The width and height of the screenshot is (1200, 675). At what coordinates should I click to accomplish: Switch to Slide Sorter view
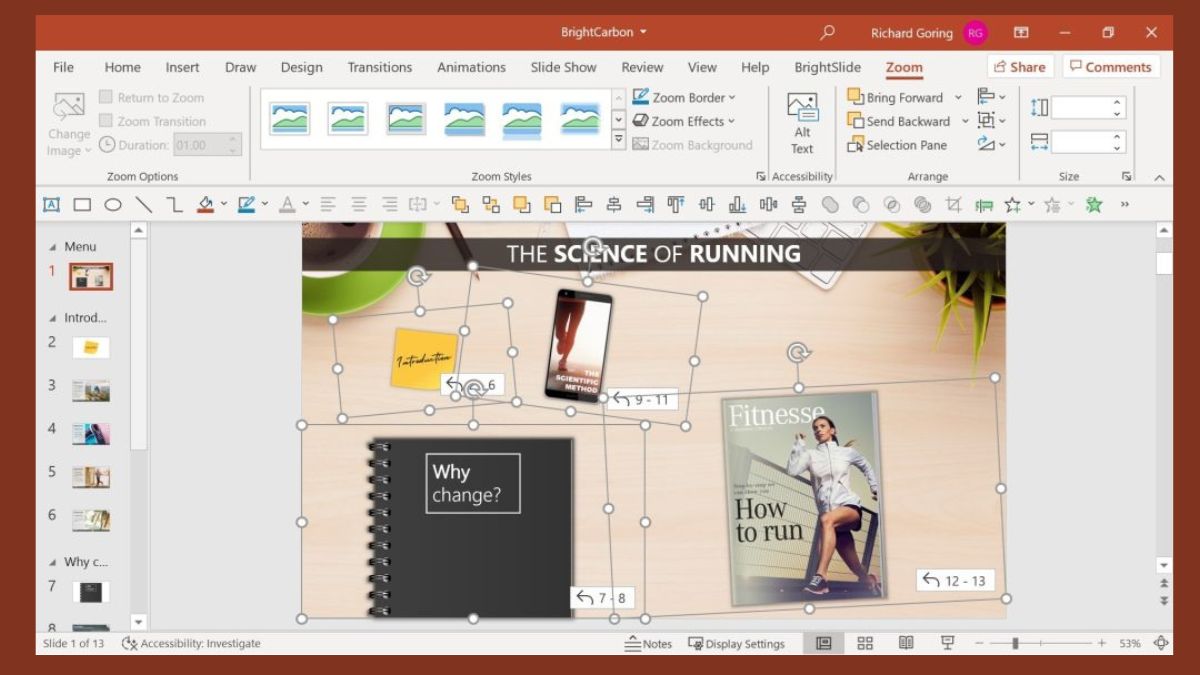point(866,644)
